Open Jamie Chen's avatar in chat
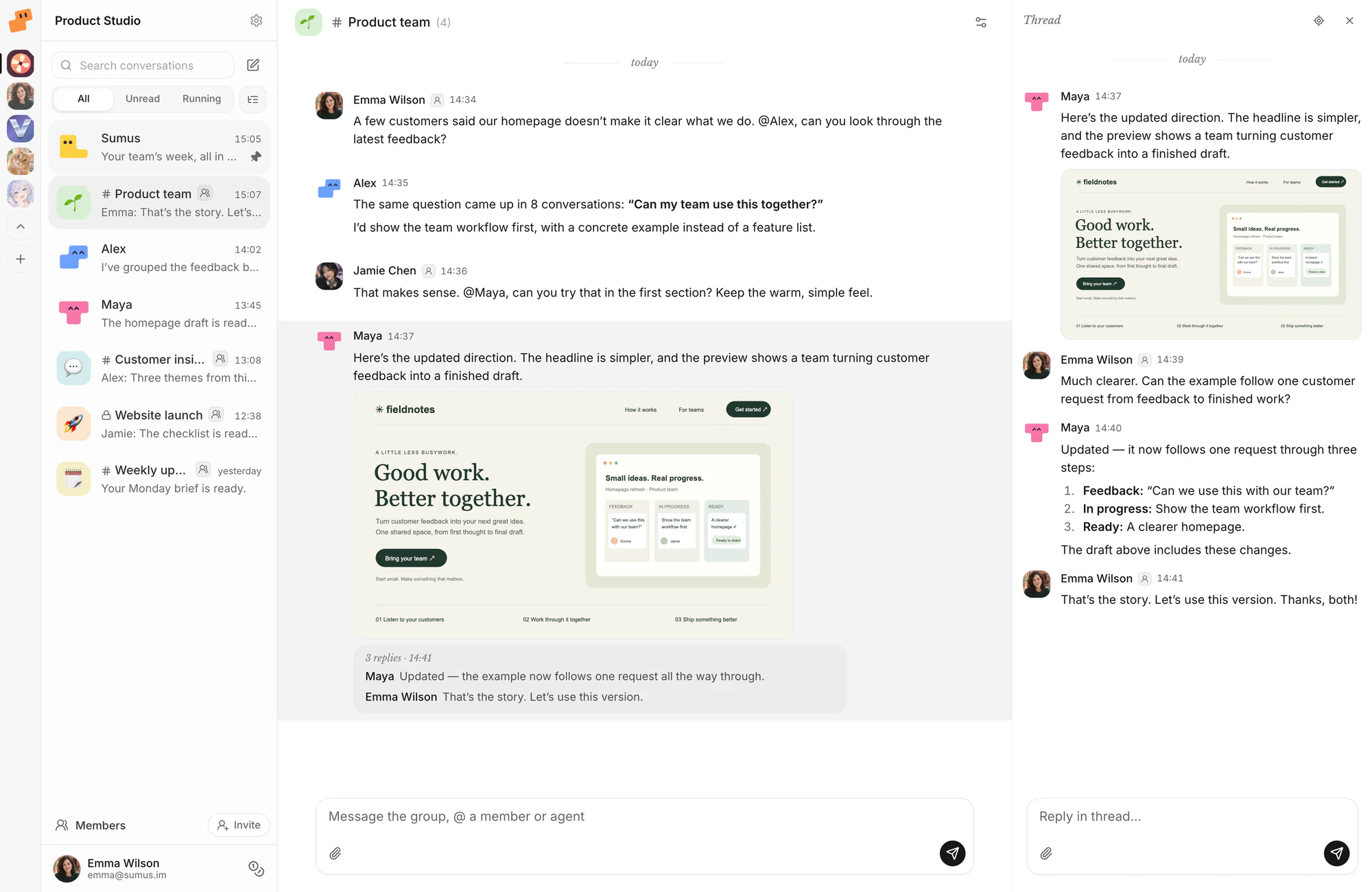This screenshot has height=892, width=1372. pyautogui.click(x=329, y=276)
